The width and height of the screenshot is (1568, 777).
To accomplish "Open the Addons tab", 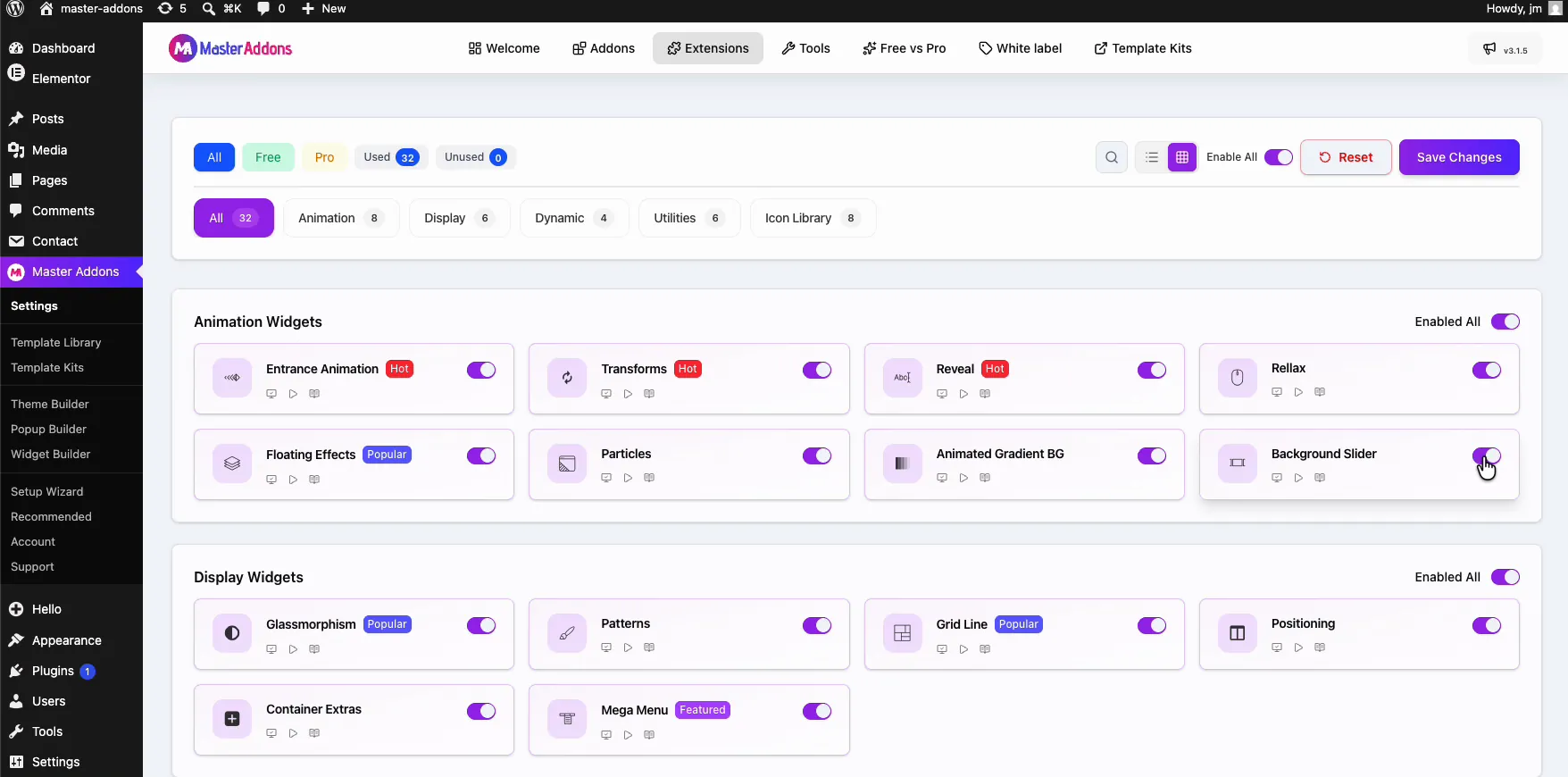I will tap(604, 48).
